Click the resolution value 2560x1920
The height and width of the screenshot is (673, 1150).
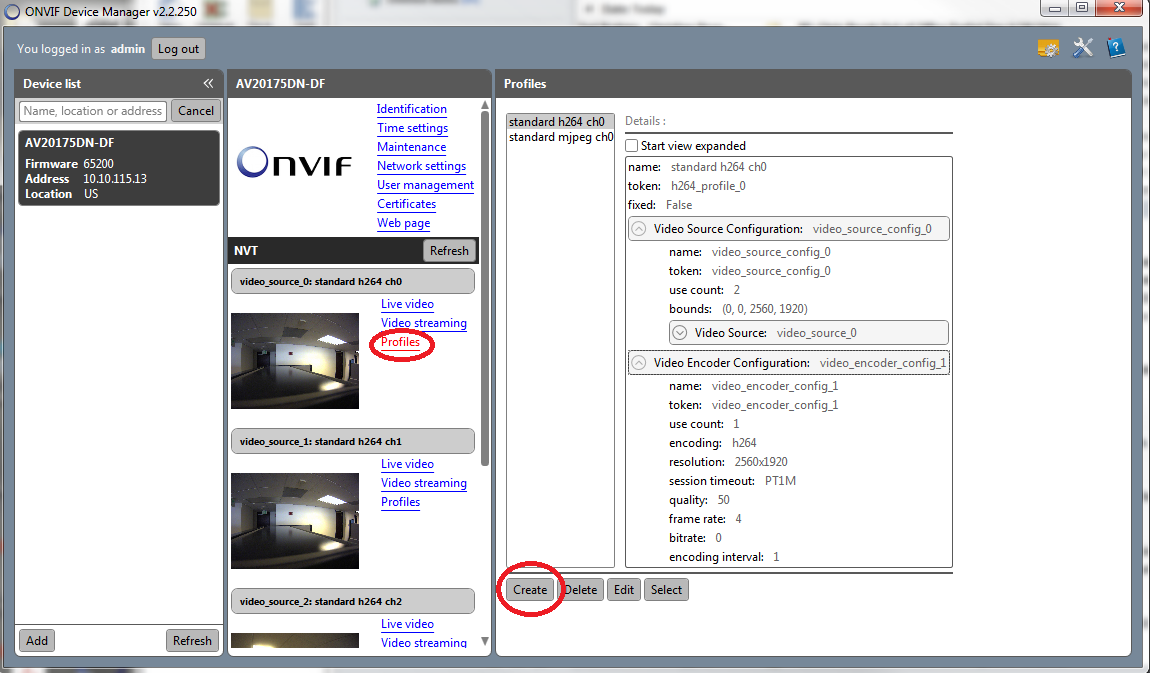pyautogui.click(x=761, y=462)
